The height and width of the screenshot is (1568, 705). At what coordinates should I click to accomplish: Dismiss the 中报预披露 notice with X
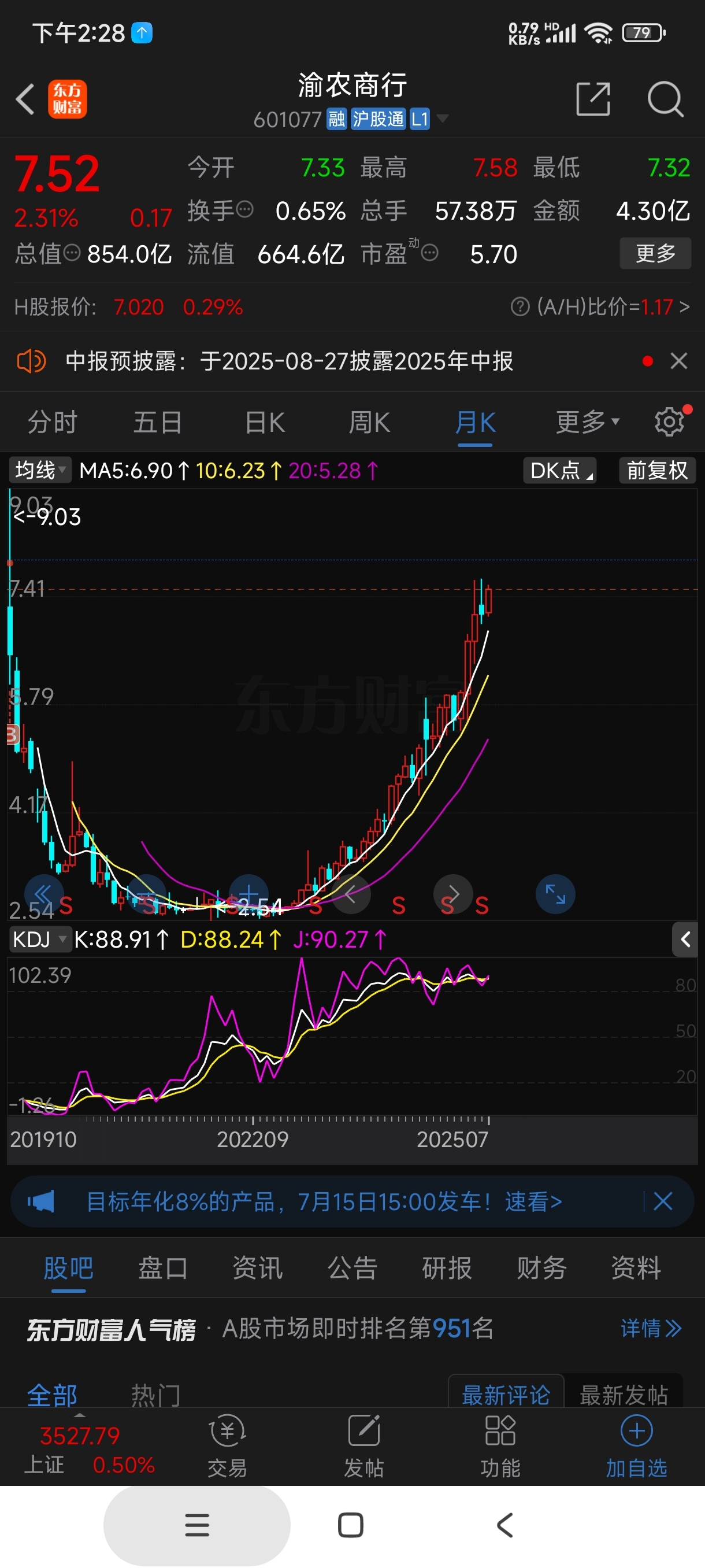(679, 361)
